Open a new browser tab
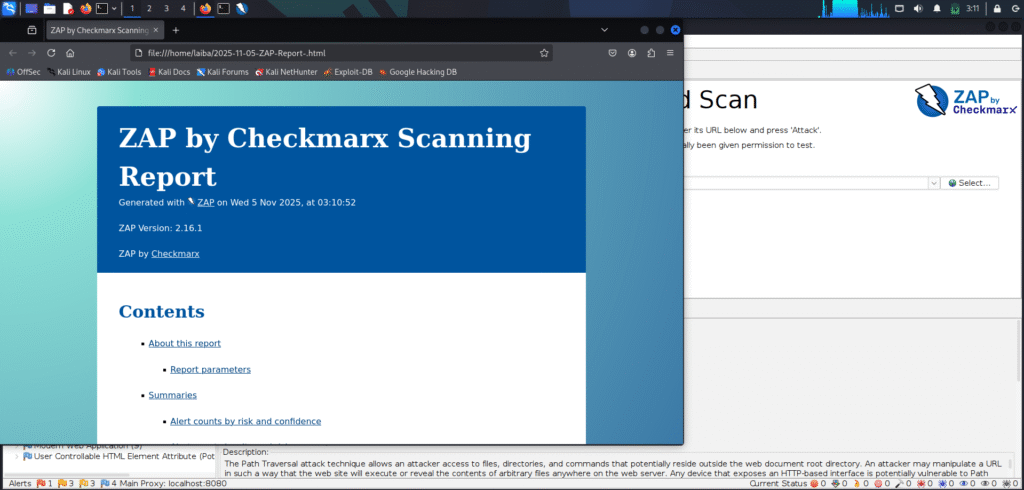1024x490 pixels. [x=176, y=30]
